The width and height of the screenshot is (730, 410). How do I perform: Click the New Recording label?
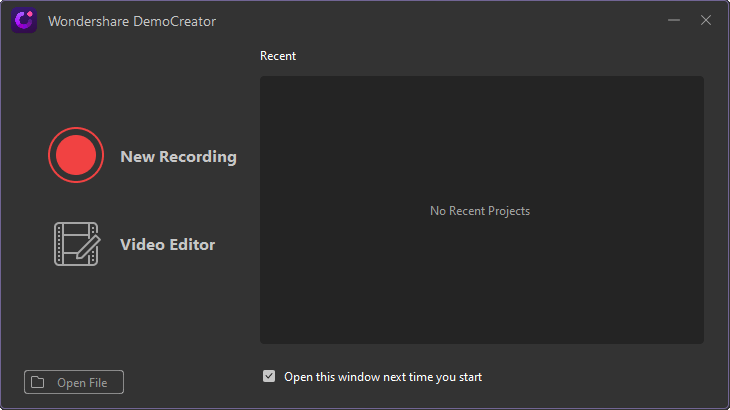point(178,157)
